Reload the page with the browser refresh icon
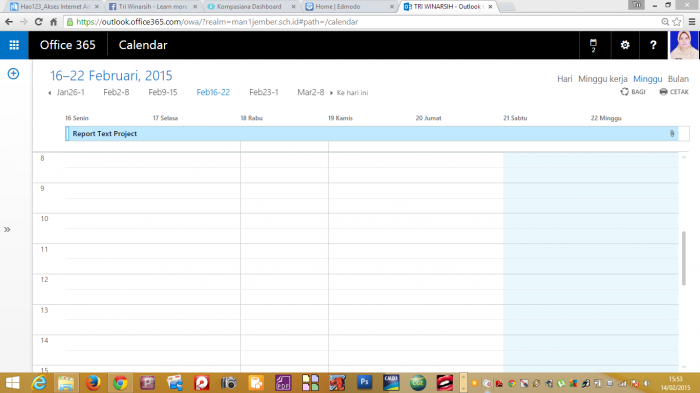This screenshot has width=700, height=393. click(x=38, y=21)
